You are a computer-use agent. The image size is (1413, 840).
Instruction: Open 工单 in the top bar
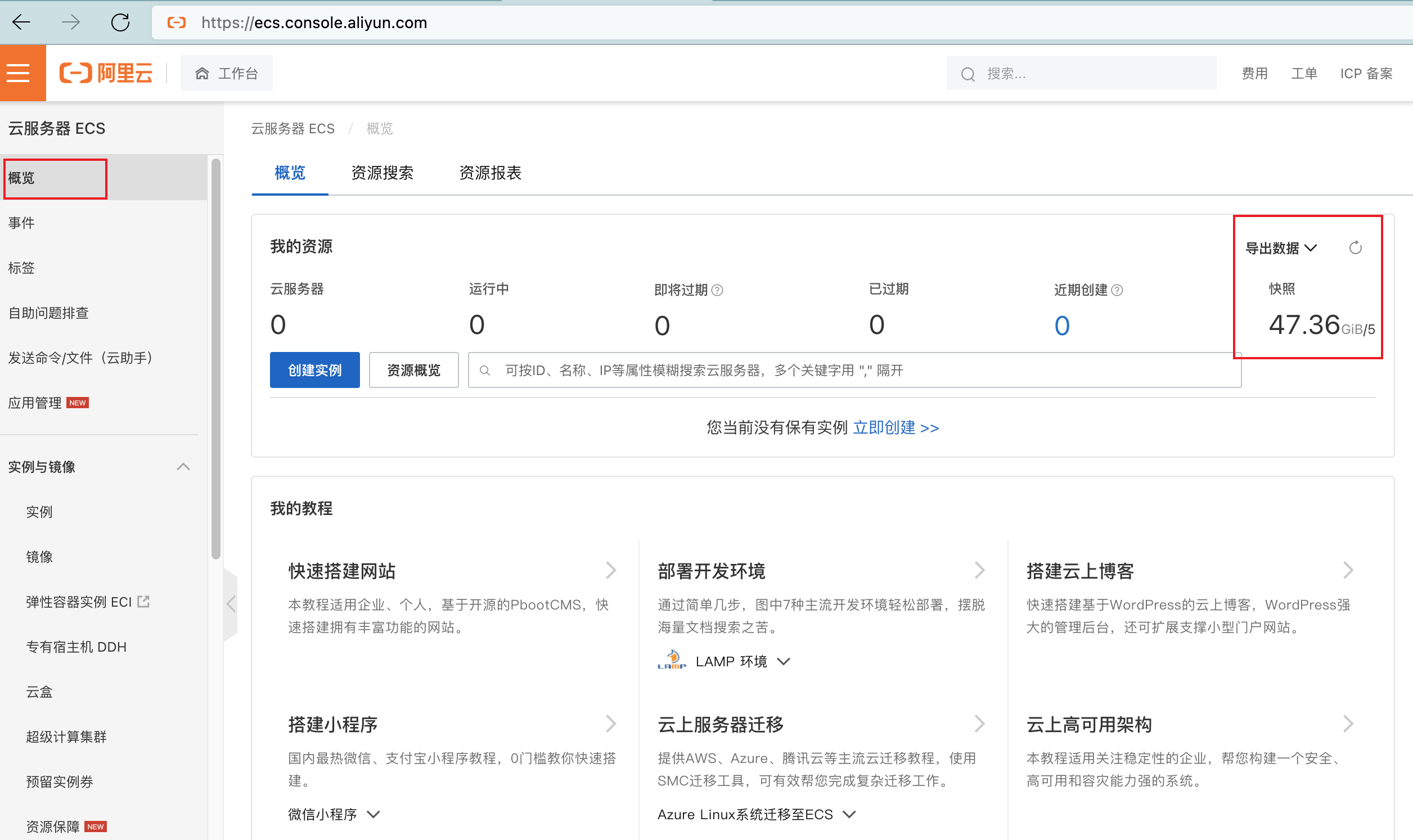(x=1304, y=74)
